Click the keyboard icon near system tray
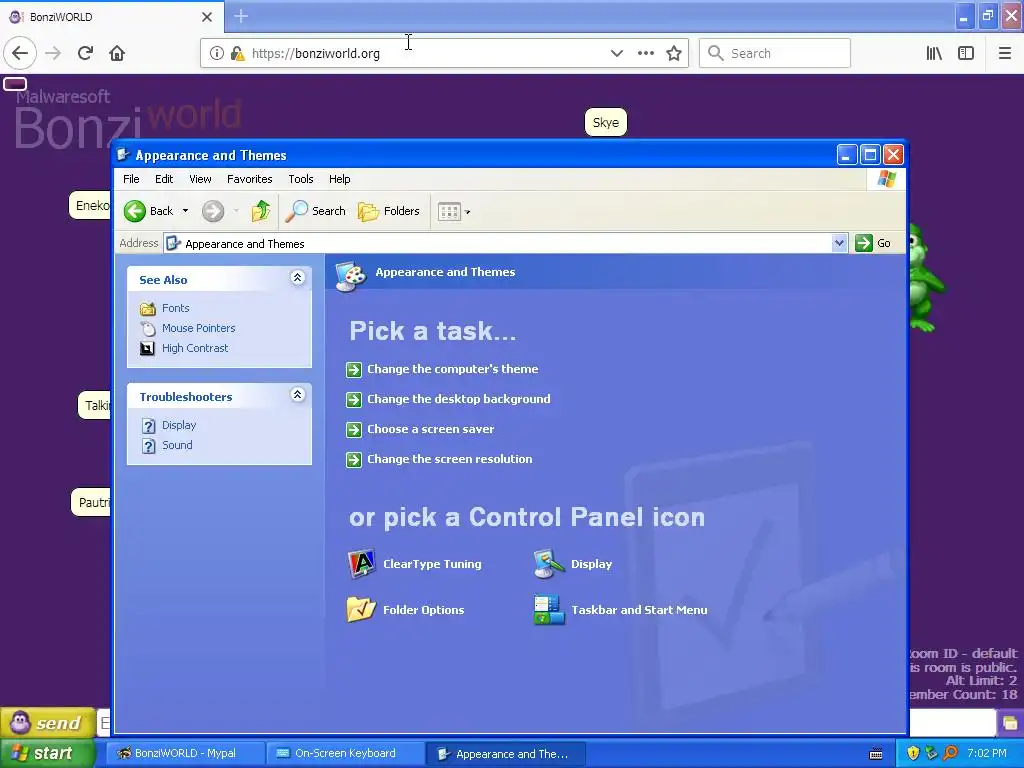 click(x=876, y=754)
